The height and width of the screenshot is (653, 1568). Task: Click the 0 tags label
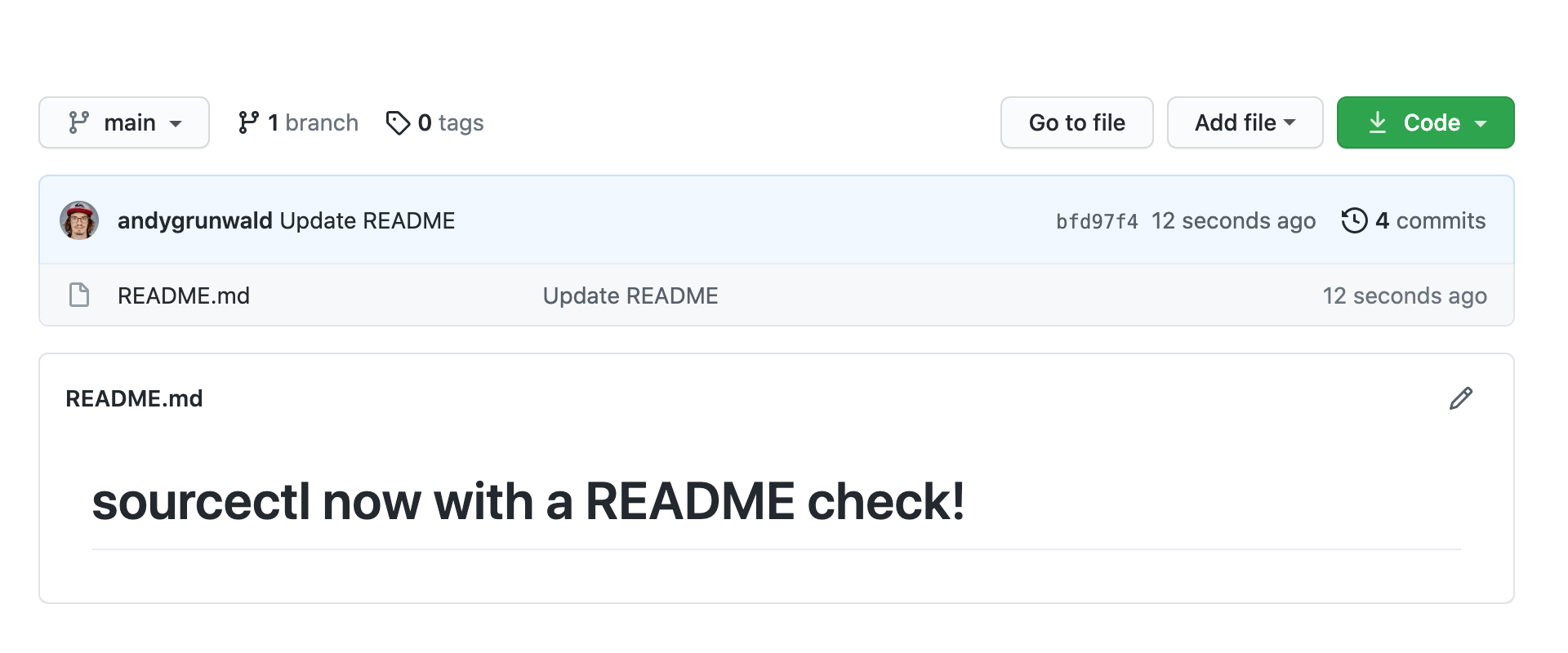click(451, 122)
